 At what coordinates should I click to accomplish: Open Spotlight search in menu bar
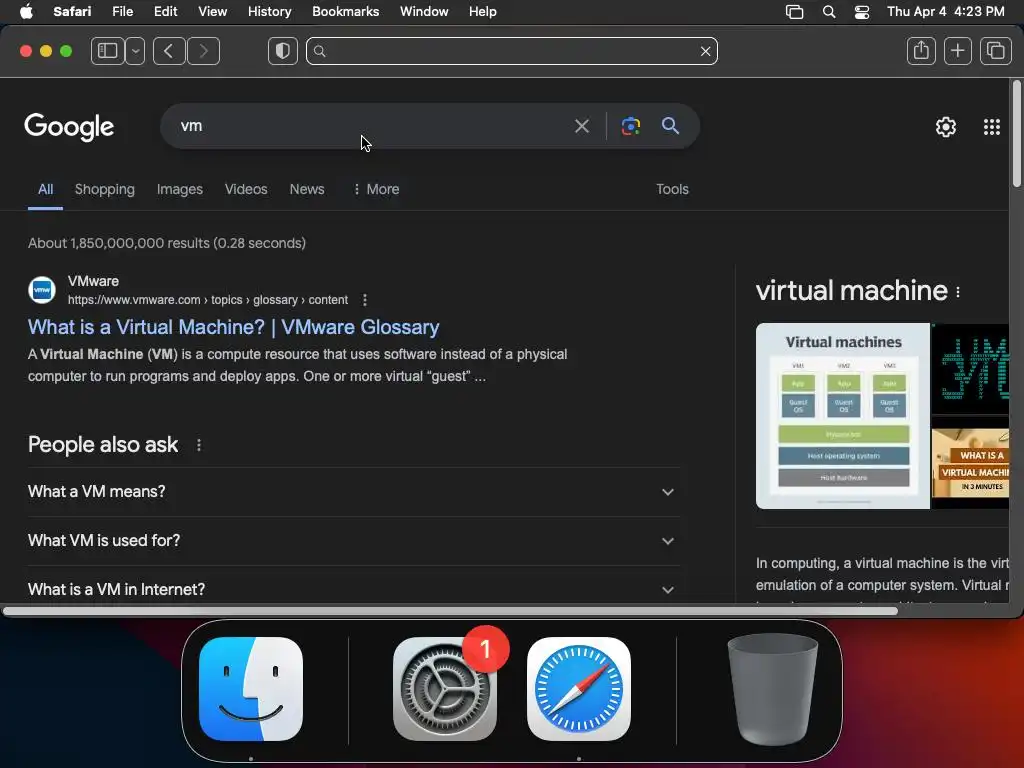coord(829,12)
